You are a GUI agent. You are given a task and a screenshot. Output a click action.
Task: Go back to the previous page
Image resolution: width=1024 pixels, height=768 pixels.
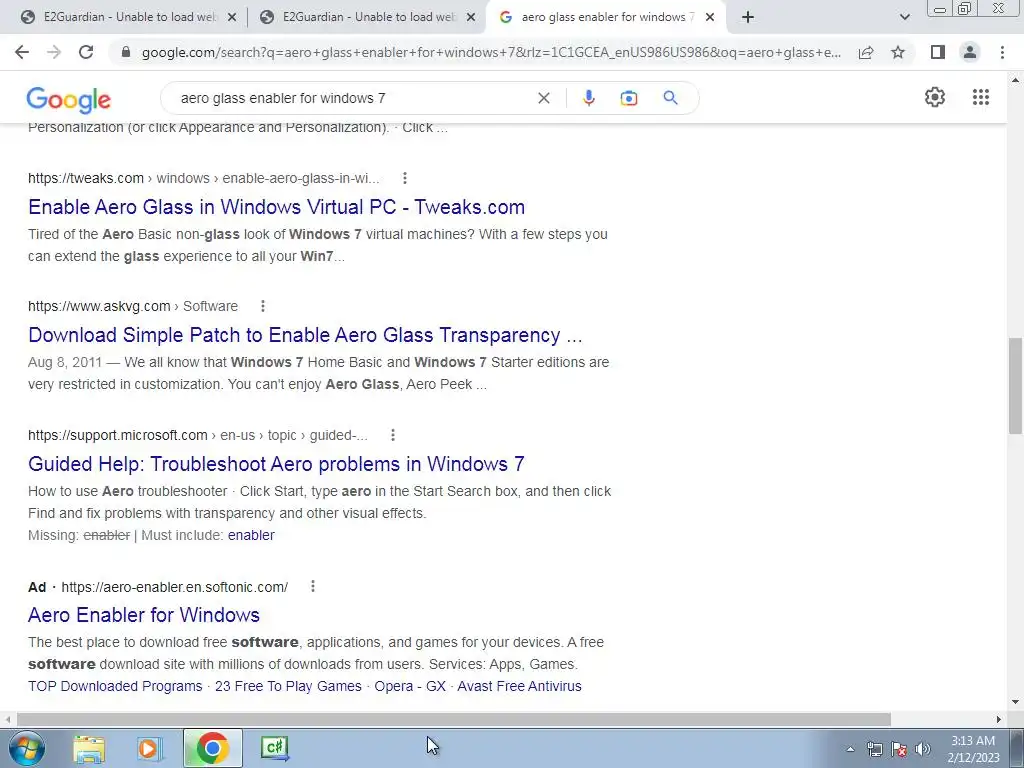tap(22, 52)
